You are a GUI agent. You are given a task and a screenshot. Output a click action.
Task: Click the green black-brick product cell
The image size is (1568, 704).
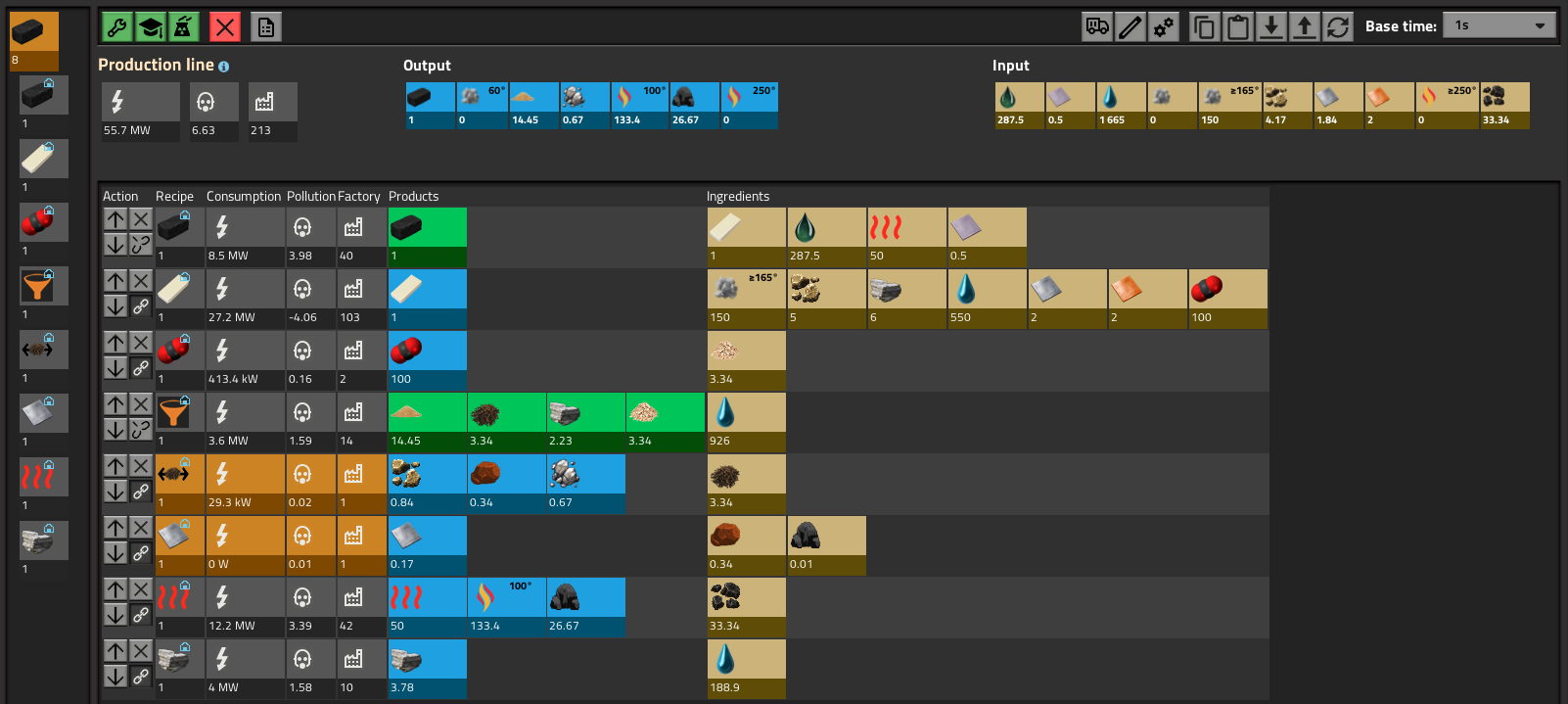tap(428, 237)
